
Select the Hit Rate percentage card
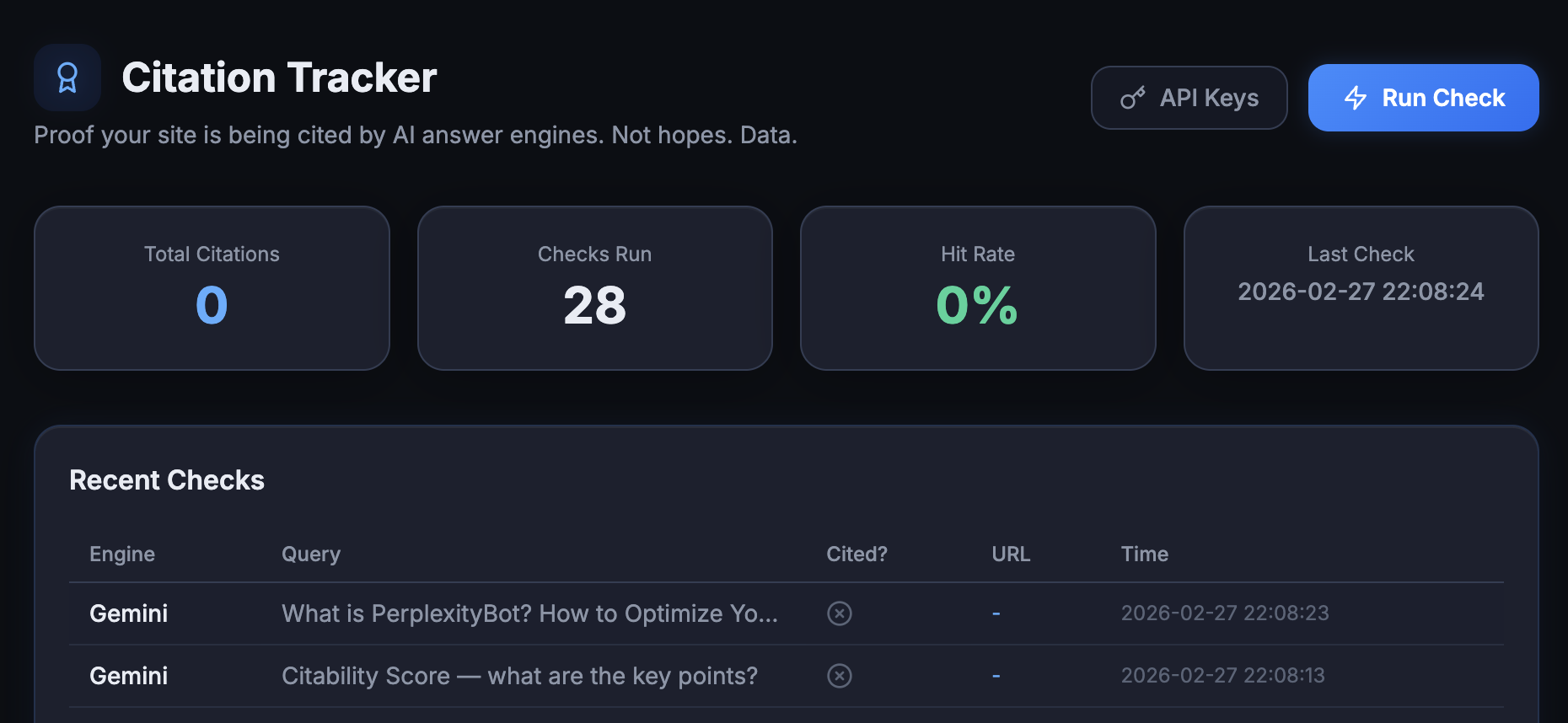pyautogui.click(x=978, y=287)
